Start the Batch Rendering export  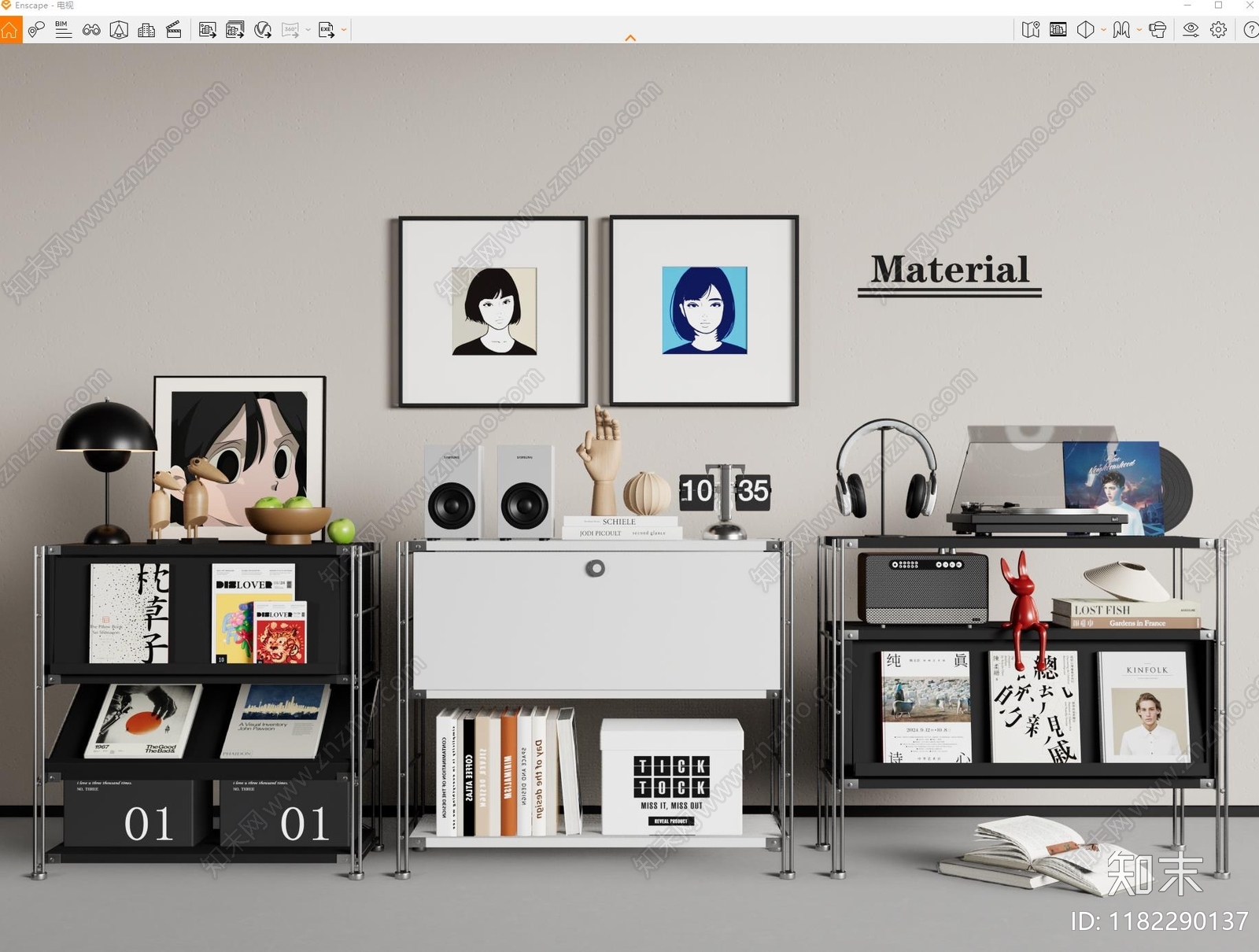[x=235, y=30]
